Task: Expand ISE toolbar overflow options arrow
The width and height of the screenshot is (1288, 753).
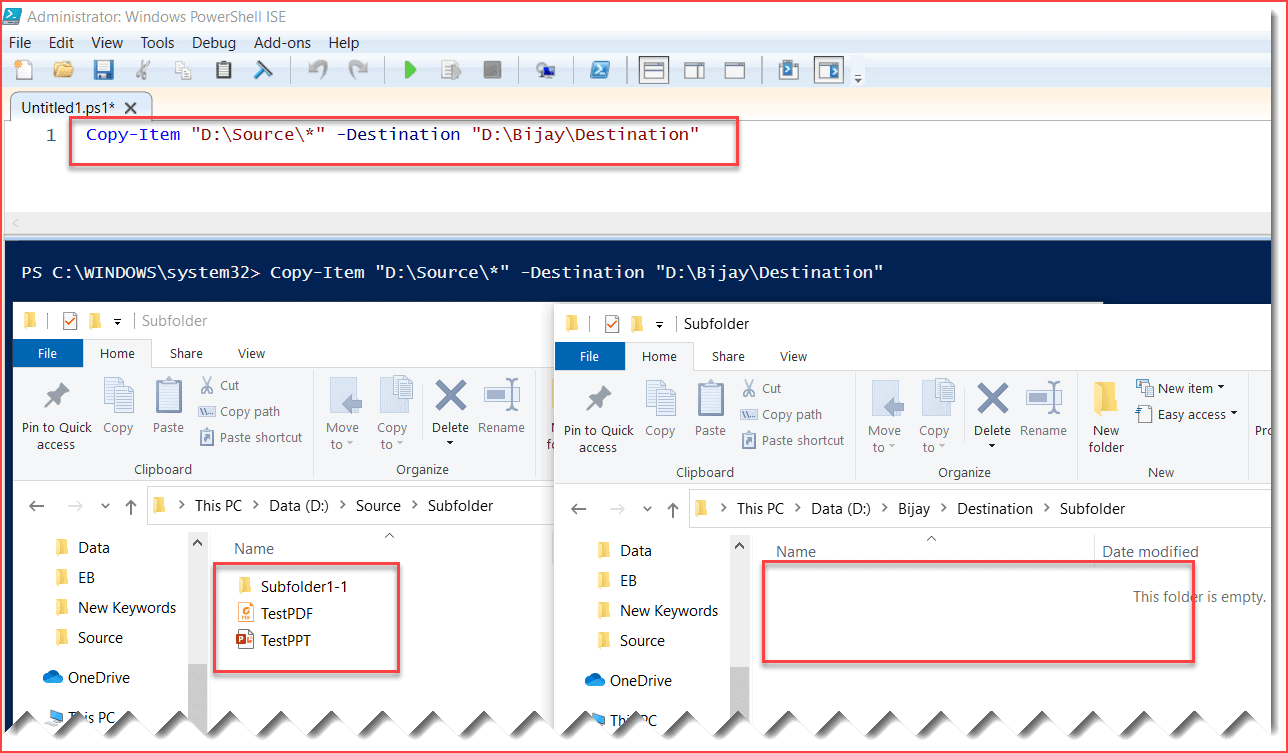Action: [858, 77]
